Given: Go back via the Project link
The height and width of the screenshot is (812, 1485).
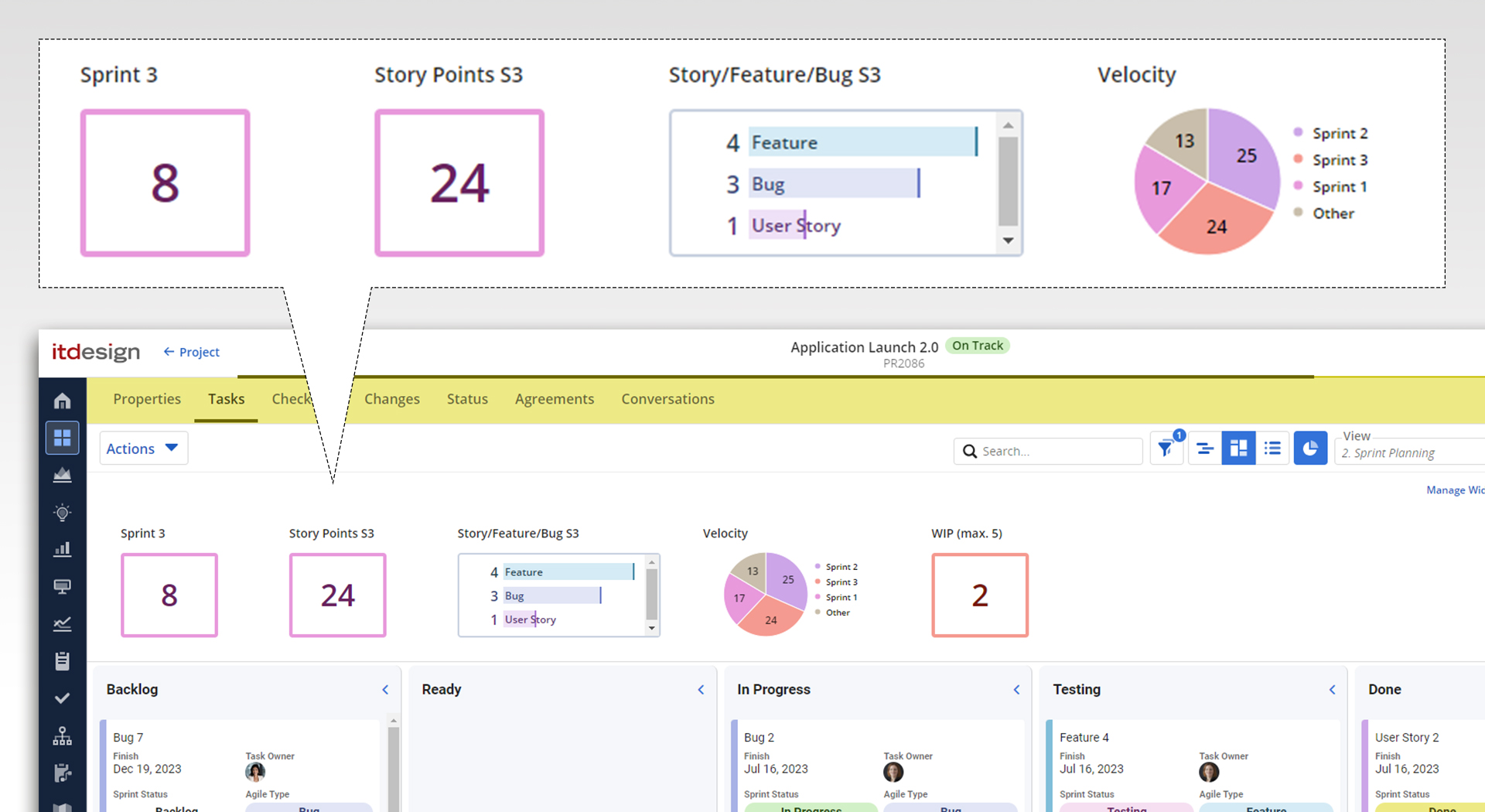Looking at the screenshot, I should tap(191, 352).
